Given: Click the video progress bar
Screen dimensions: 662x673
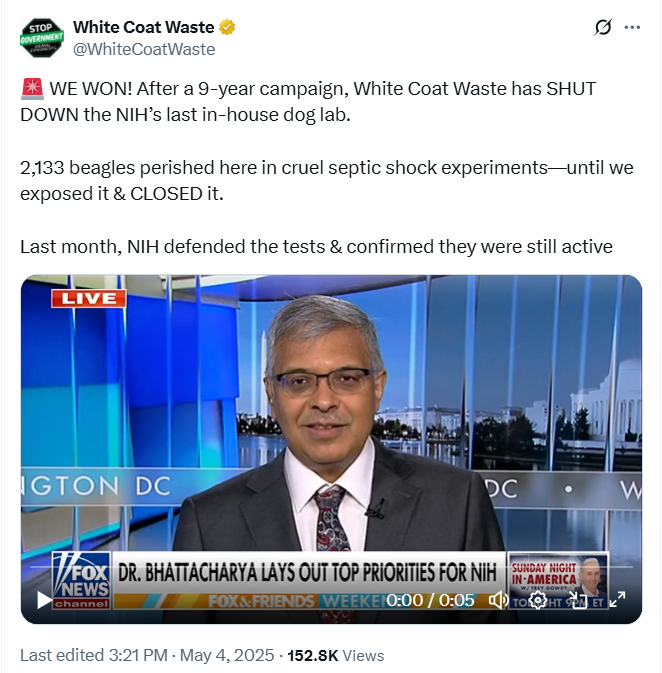Looking at the screenshot, I should coord(331,567).
